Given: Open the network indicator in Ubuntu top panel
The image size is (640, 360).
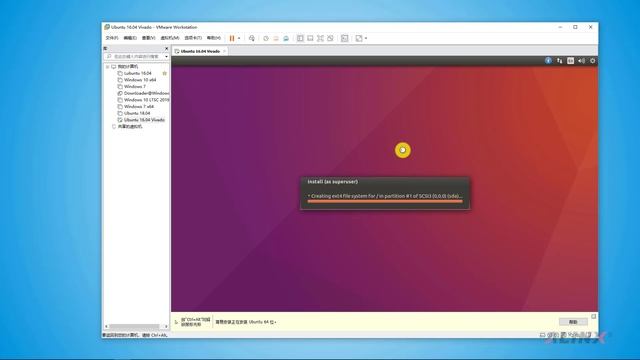Looking at the screenshot, I should (560, 61).
